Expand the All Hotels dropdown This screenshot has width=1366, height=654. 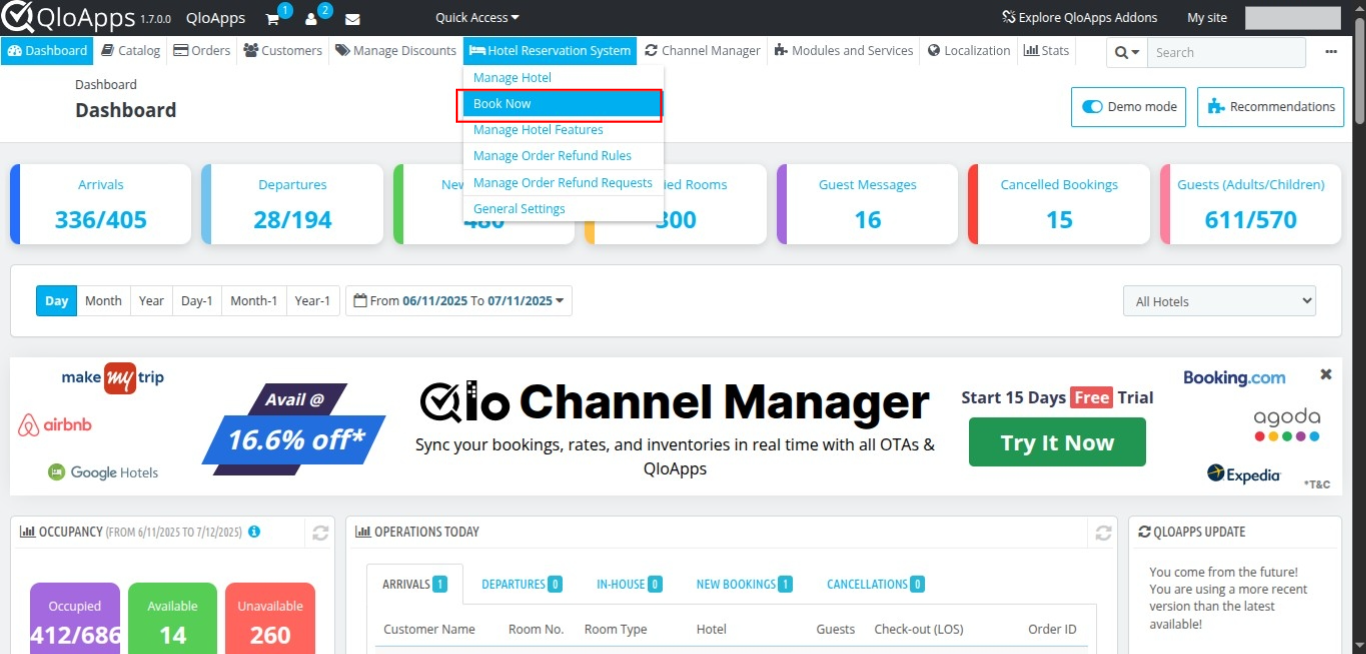[1220, 301]
